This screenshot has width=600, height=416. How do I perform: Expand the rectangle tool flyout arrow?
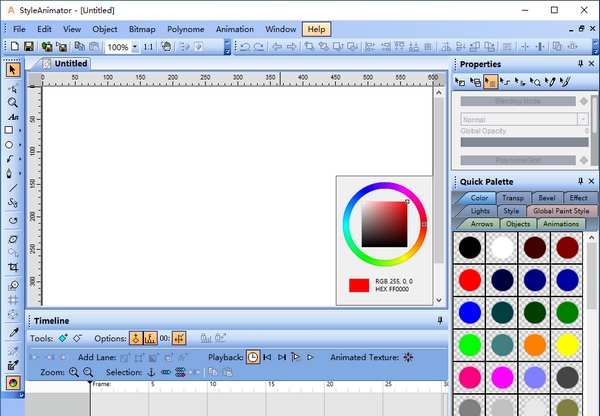point(22,130)
